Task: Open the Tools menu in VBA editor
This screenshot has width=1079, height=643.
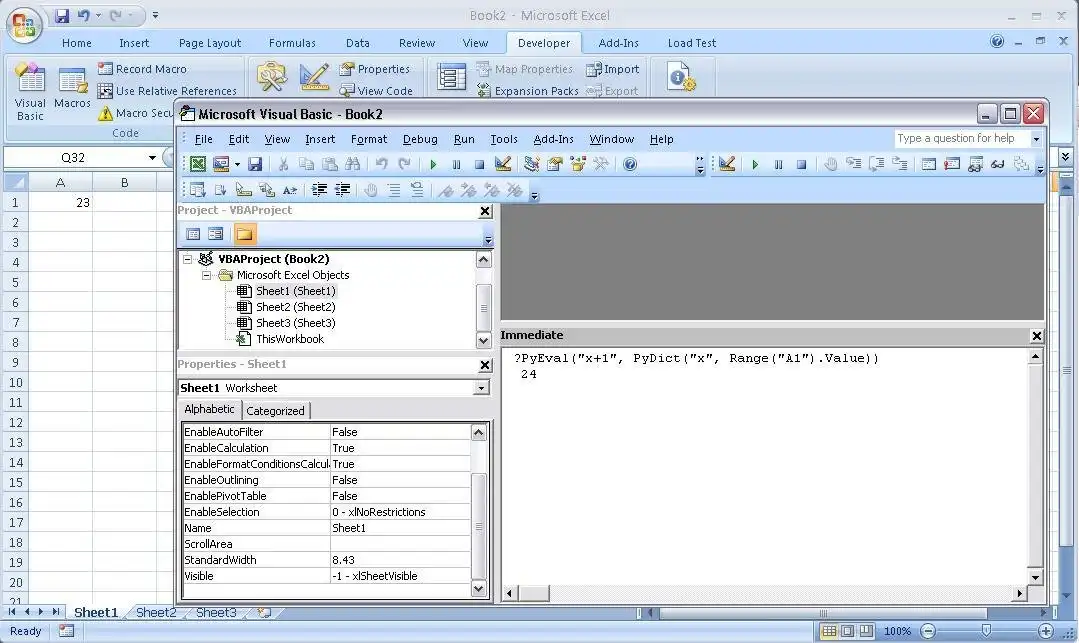Action: [504, 139]
